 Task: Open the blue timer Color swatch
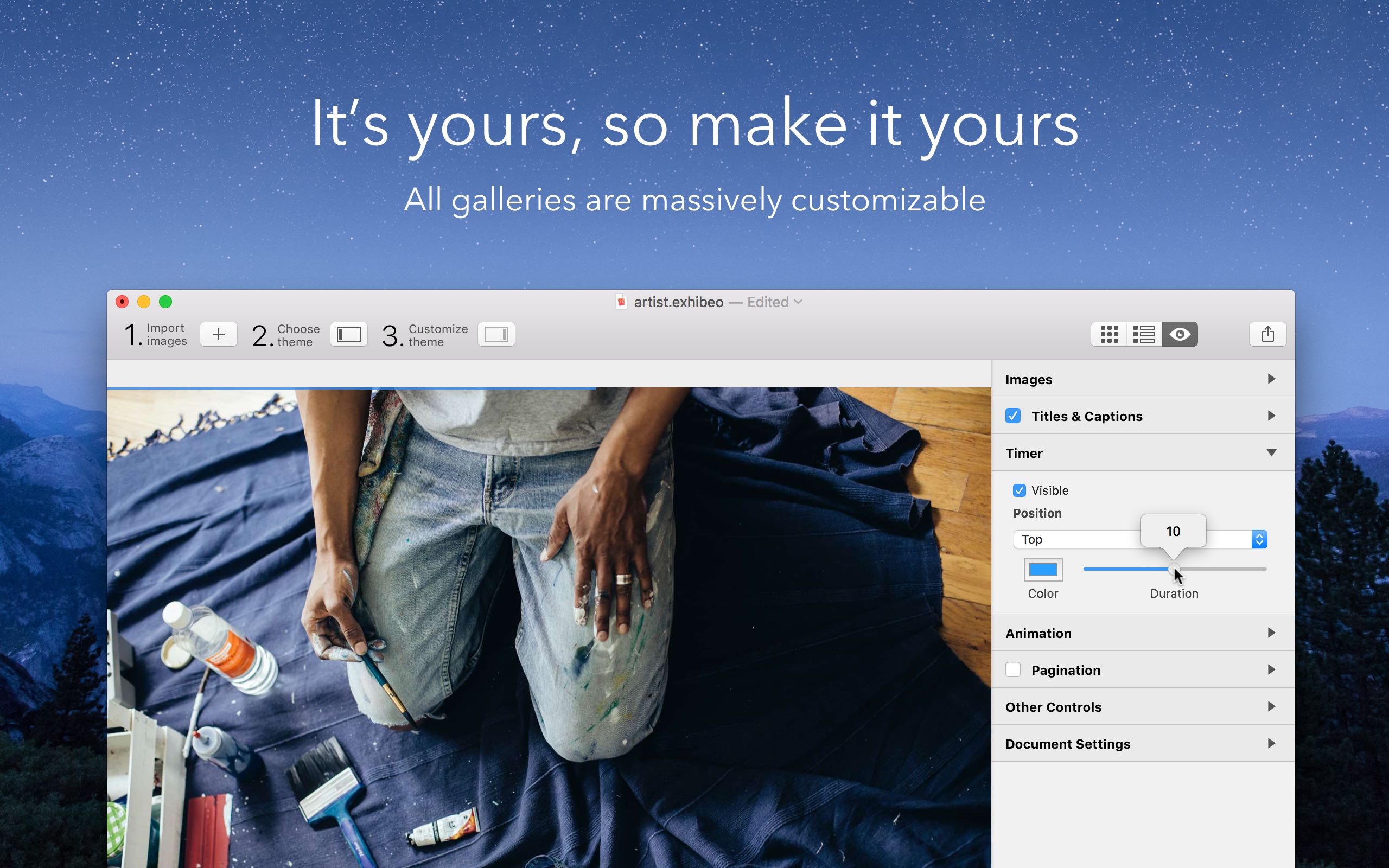point(1043,570)
